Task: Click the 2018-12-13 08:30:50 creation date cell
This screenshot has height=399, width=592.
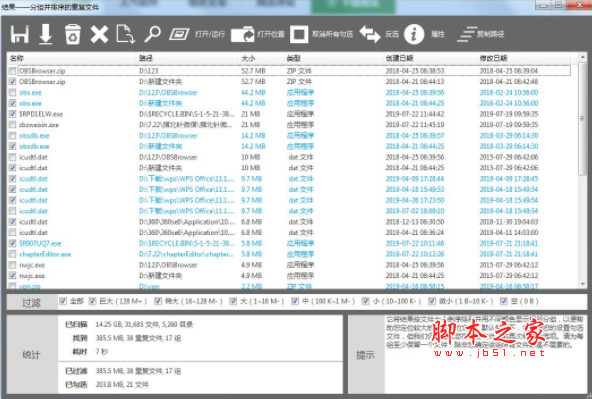Action: (415, 222)
